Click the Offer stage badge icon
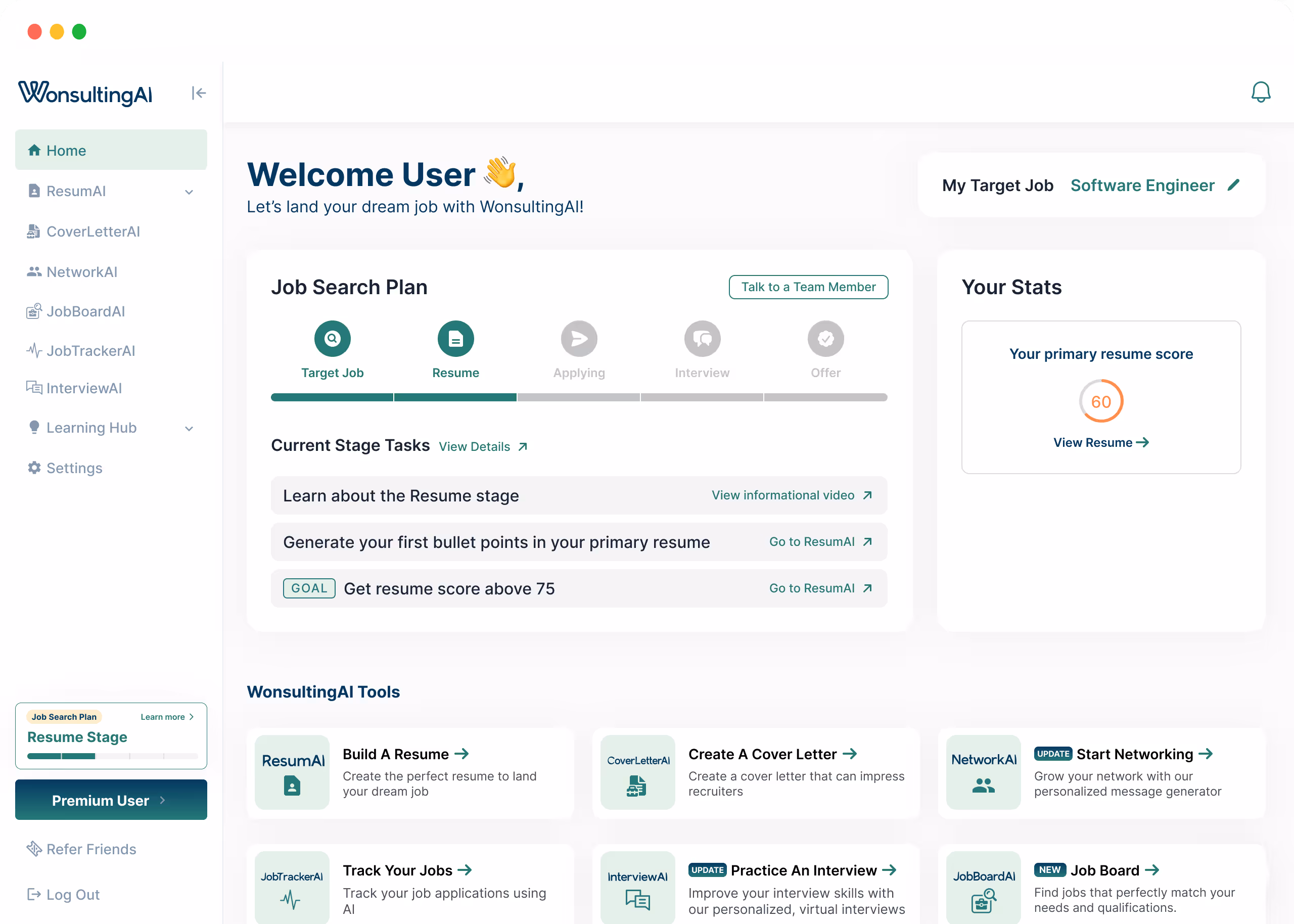 click(x=825, y=338)
